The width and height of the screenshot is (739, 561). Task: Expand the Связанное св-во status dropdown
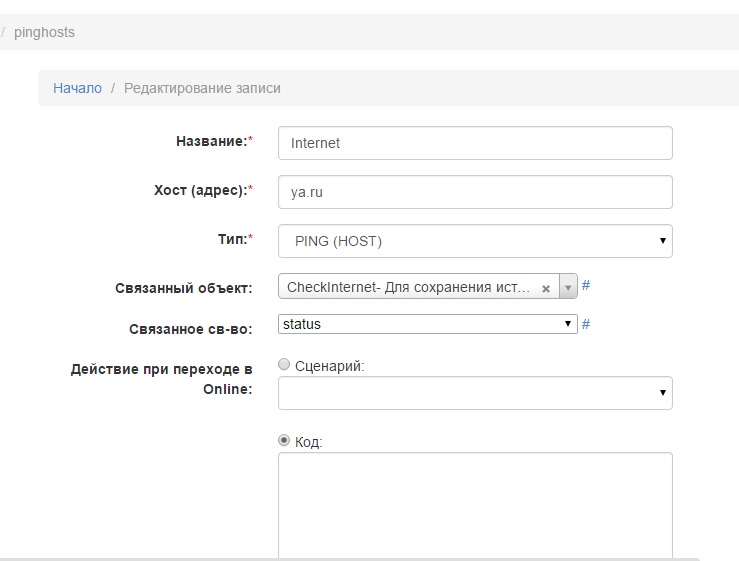[428, 324]
